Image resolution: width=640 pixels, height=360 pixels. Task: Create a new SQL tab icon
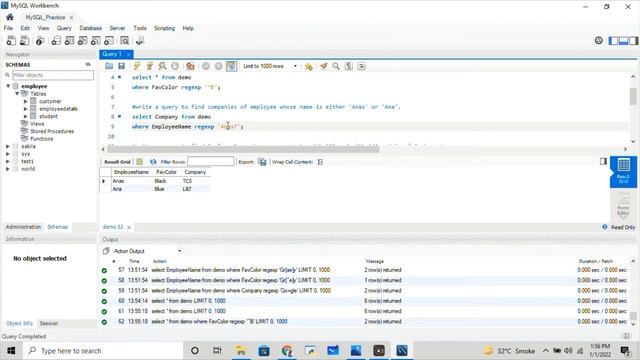pyautogui.click(x=11, y=40)
